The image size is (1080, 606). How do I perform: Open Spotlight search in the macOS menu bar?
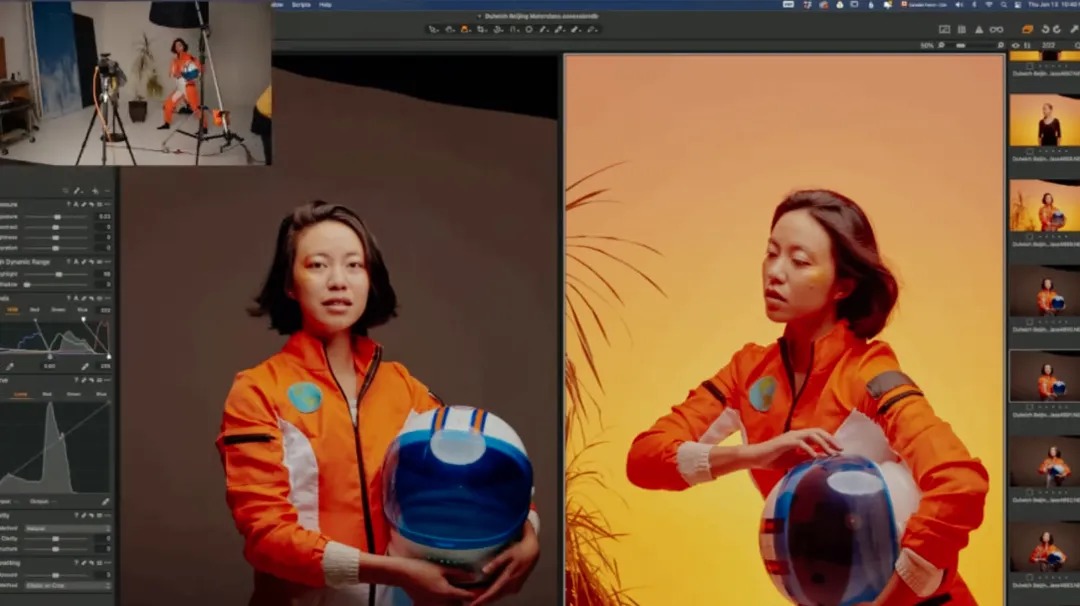pos(1004,5)
